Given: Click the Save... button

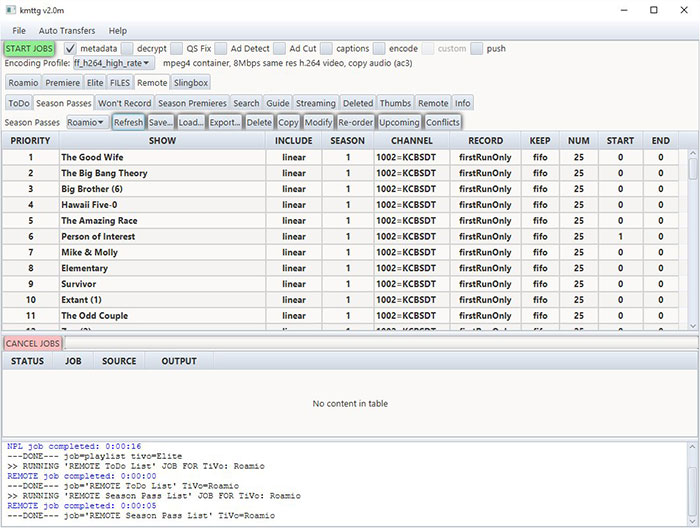Looking at the screenshot, I should tap(161, 122).
